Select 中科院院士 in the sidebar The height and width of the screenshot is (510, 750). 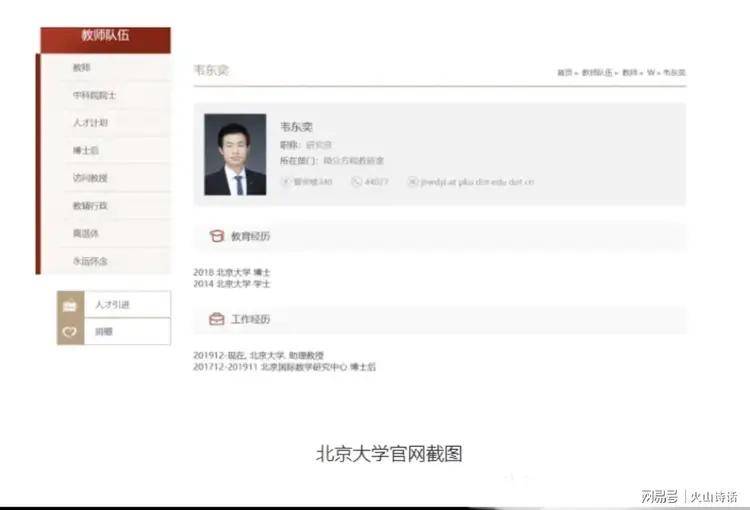(94, 96)
